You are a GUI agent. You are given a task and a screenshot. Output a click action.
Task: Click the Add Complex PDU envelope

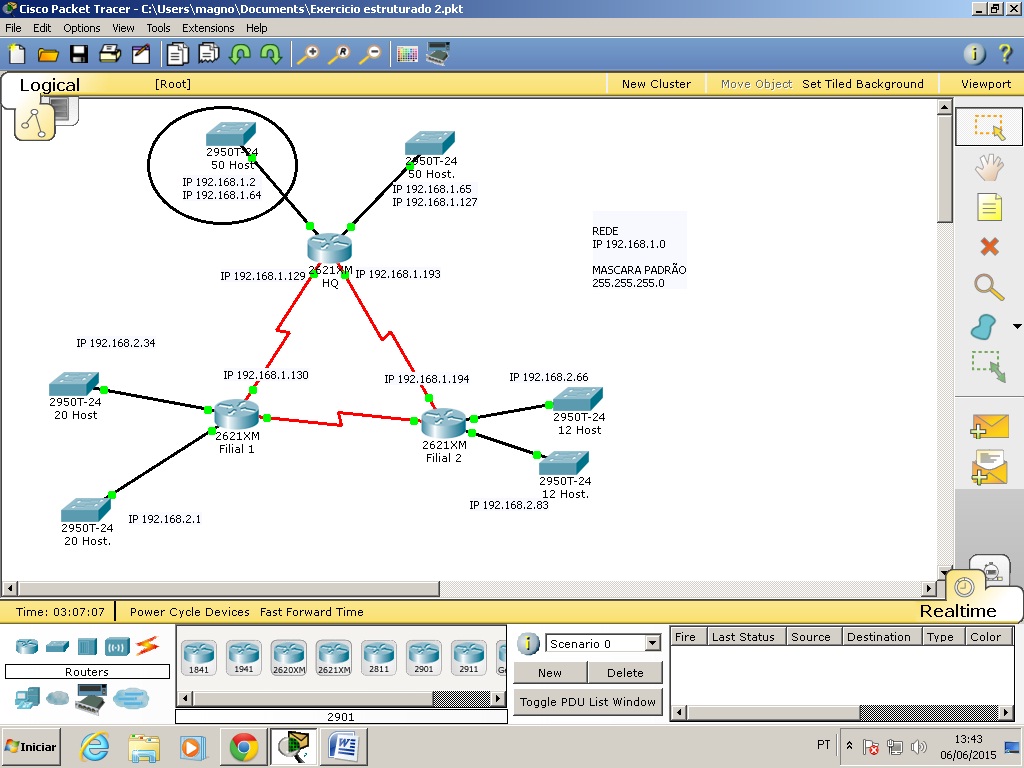(989, 468)
